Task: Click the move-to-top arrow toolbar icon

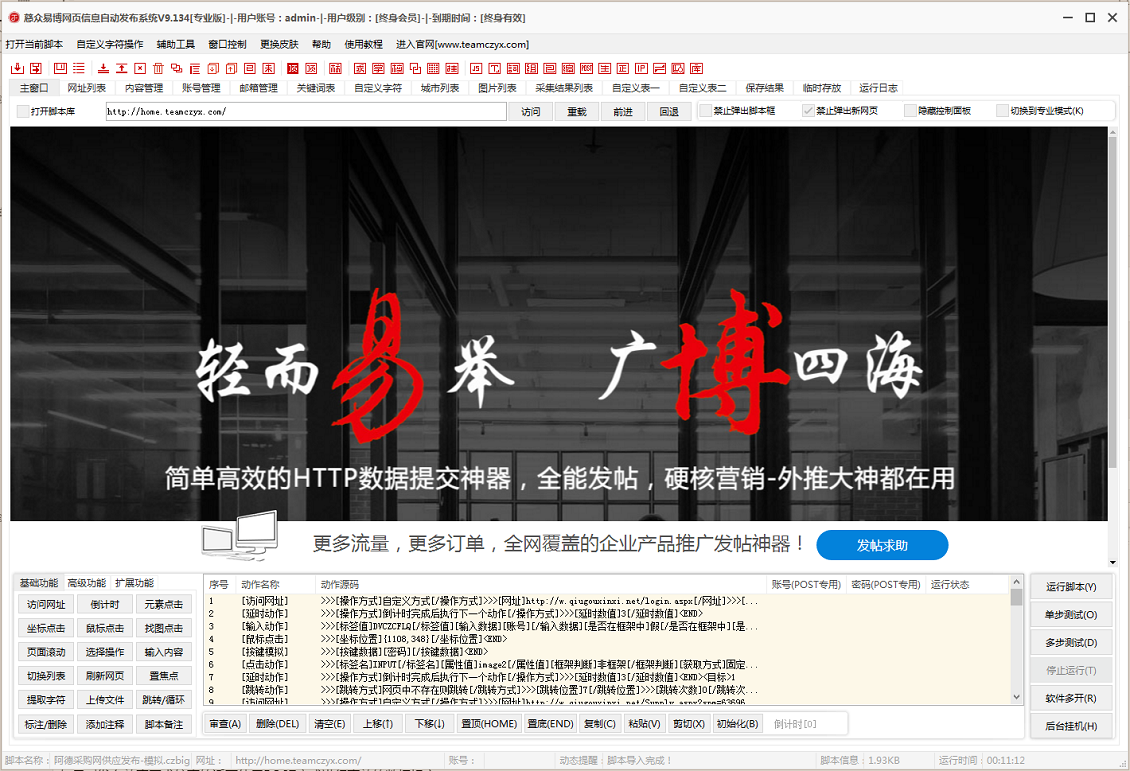Action: tap(121, 68)
